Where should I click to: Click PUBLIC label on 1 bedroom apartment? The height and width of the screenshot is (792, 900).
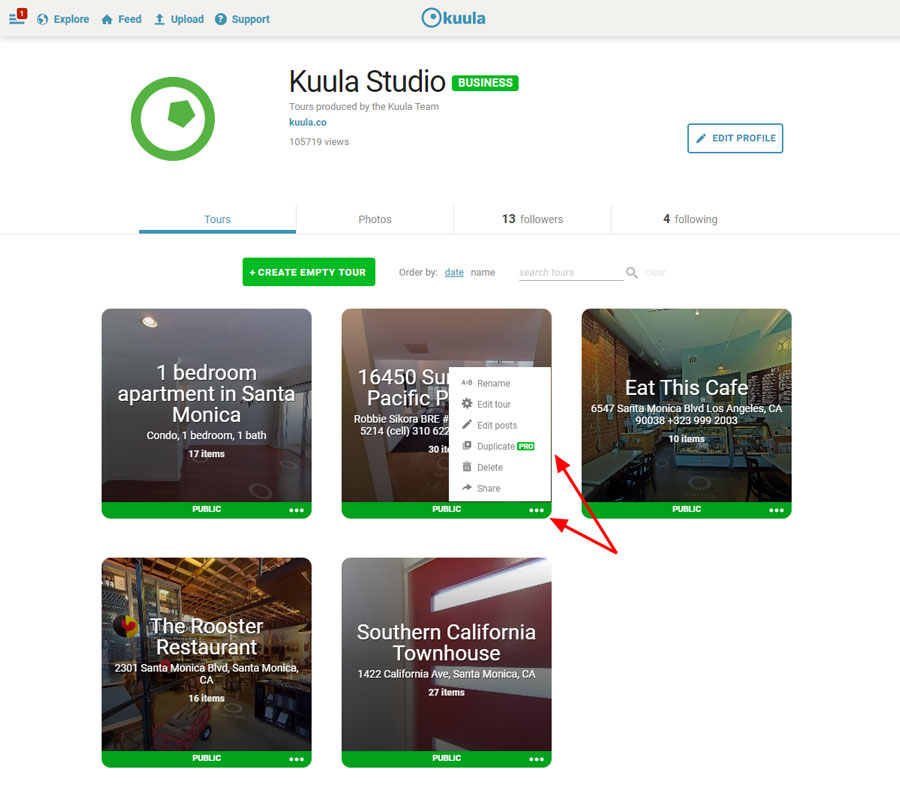coord(207,509)
